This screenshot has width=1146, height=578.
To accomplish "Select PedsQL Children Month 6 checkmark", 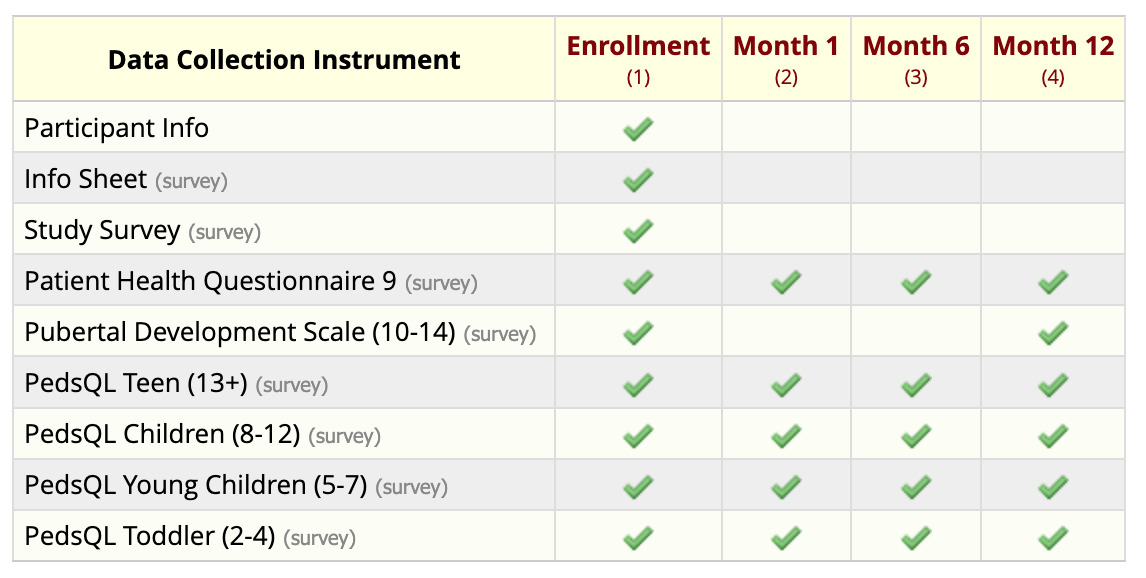I will click(x=916, y=436).
